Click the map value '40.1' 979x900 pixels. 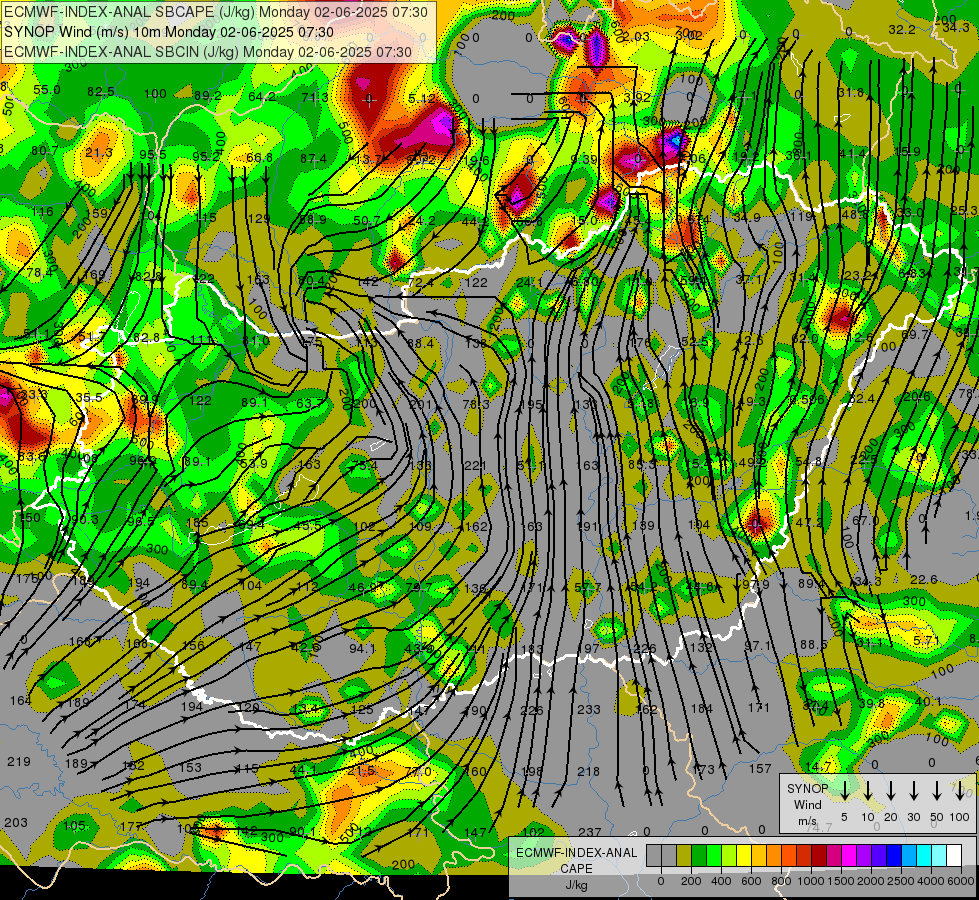[928, 701]
